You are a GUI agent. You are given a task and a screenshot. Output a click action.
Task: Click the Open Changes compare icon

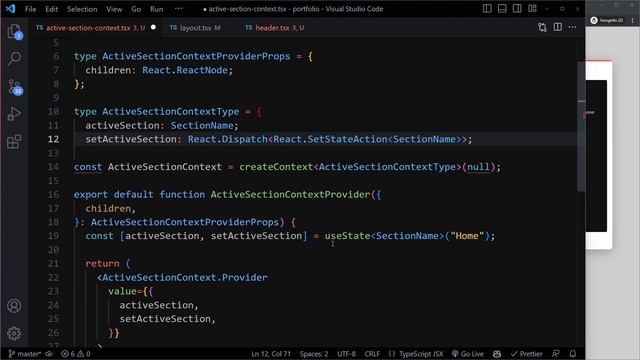click(x=542, y=27)
